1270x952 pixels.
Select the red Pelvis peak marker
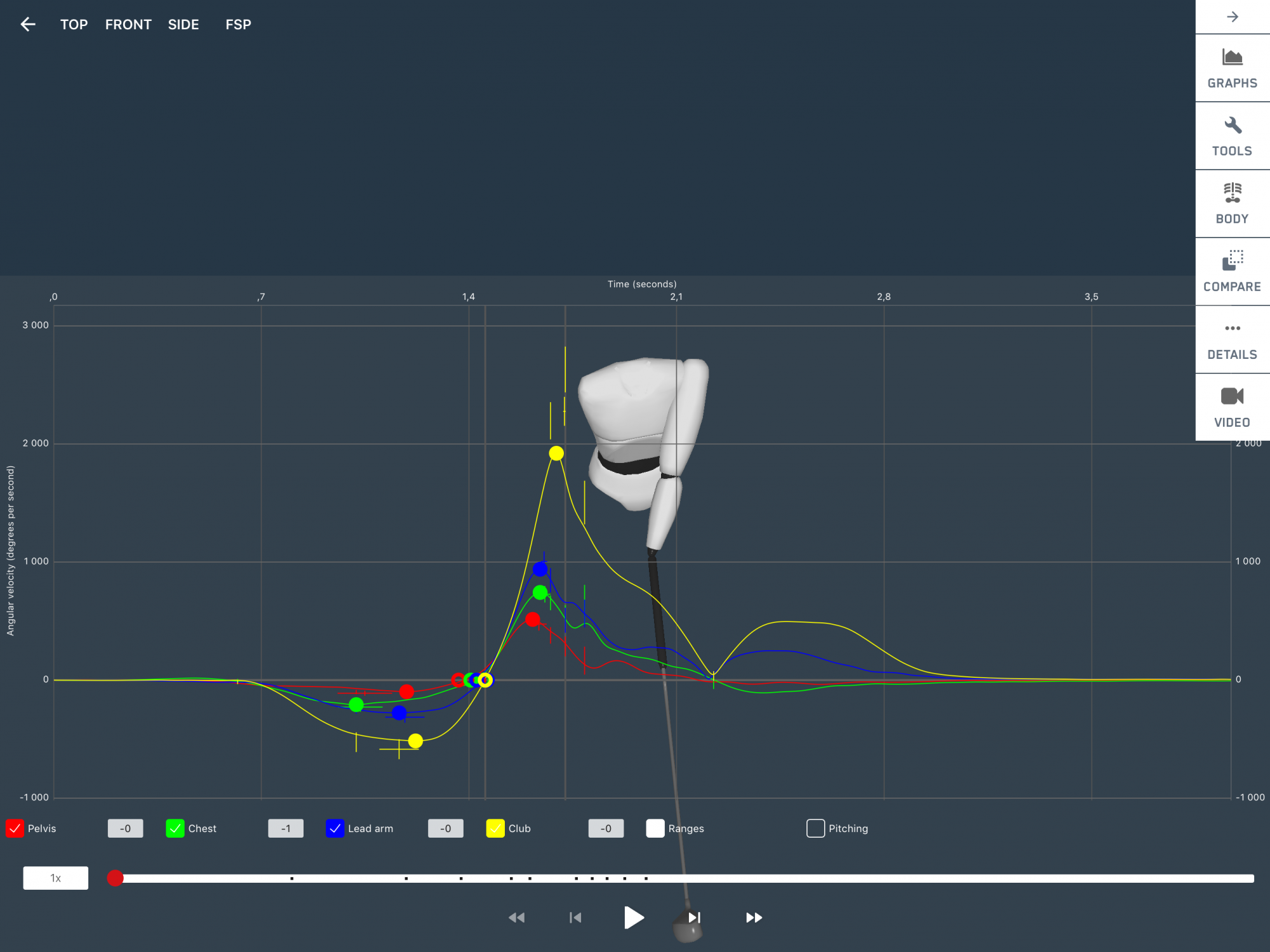(x=533, y=619)
